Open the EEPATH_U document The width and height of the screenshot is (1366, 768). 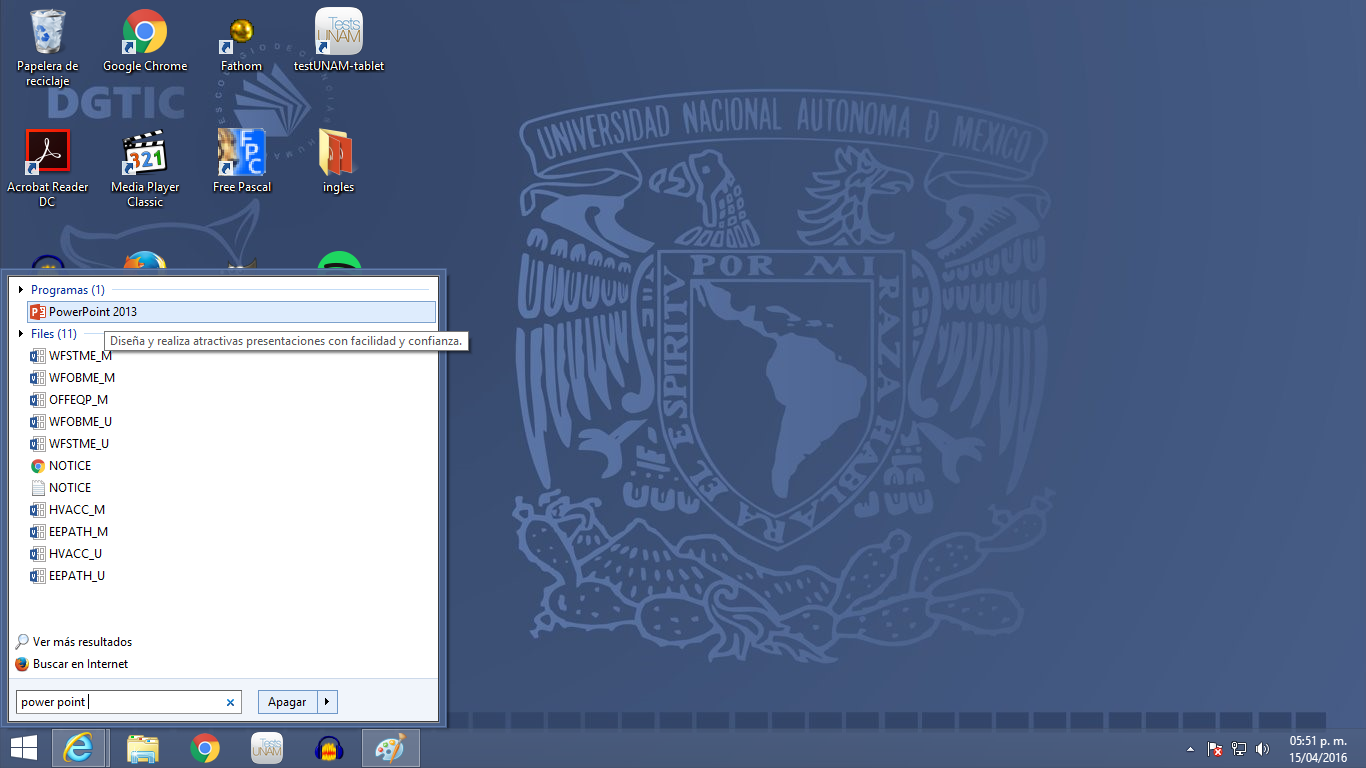tap(68, 576)
